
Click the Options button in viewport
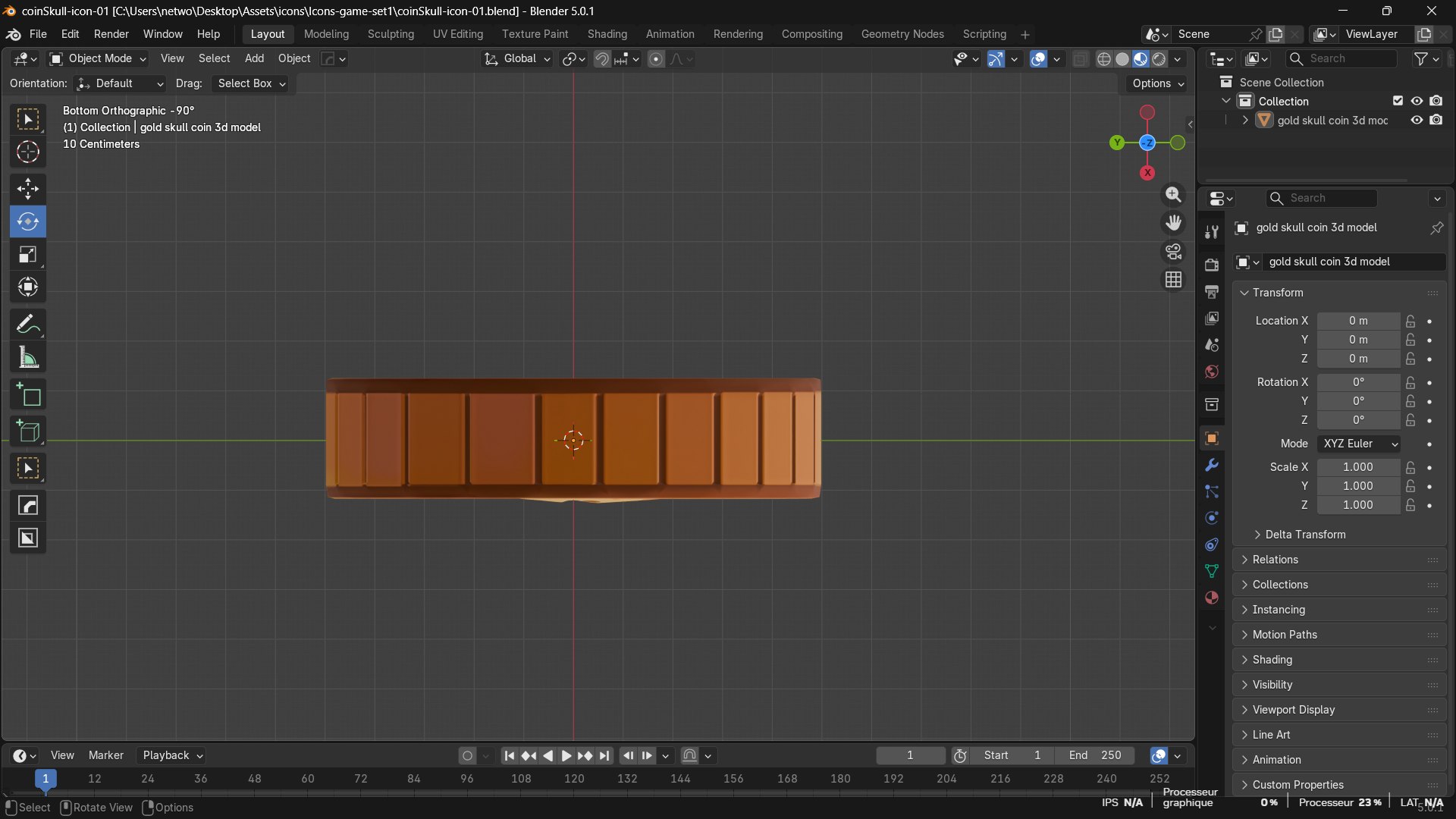tap(1157, 83)
